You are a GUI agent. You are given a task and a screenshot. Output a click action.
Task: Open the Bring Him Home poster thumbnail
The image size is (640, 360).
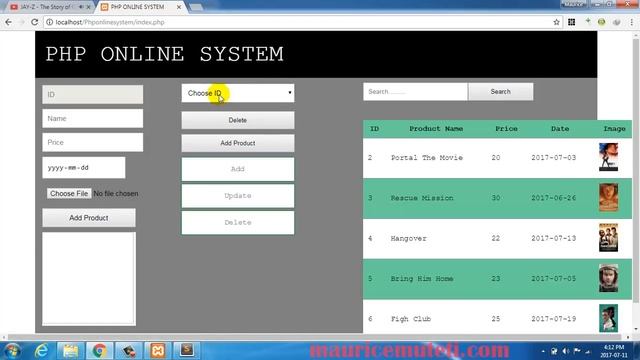pos(608,278)
